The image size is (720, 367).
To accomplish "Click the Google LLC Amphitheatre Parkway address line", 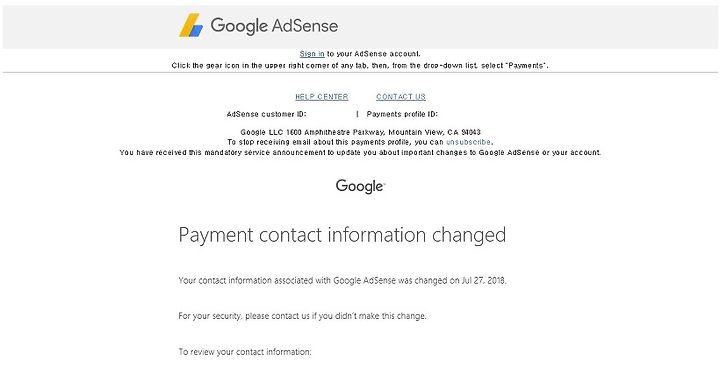I will pyautogui.click(x=360, y=132).
